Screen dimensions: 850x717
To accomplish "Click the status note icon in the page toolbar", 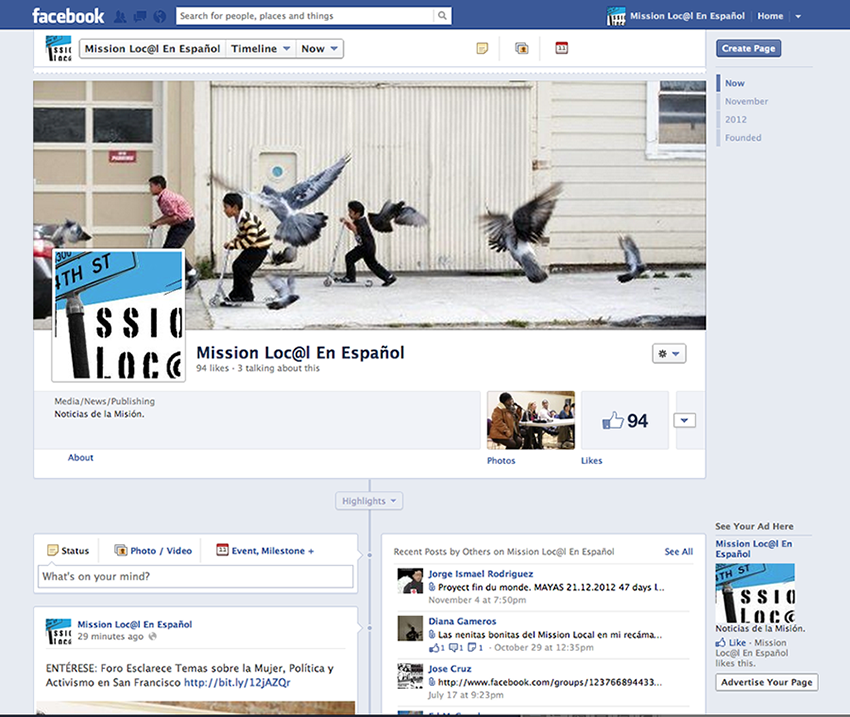I will (482, 48).
